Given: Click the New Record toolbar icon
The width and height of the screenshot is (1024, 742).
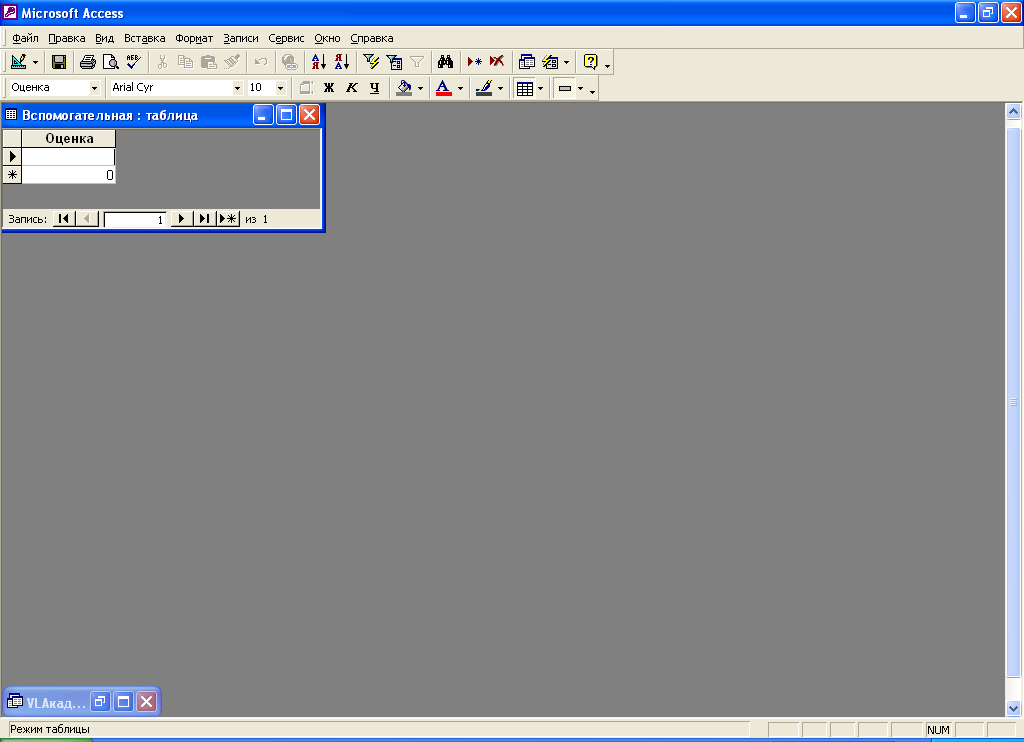Looking at the screenshot, I should tap(475, 62).
